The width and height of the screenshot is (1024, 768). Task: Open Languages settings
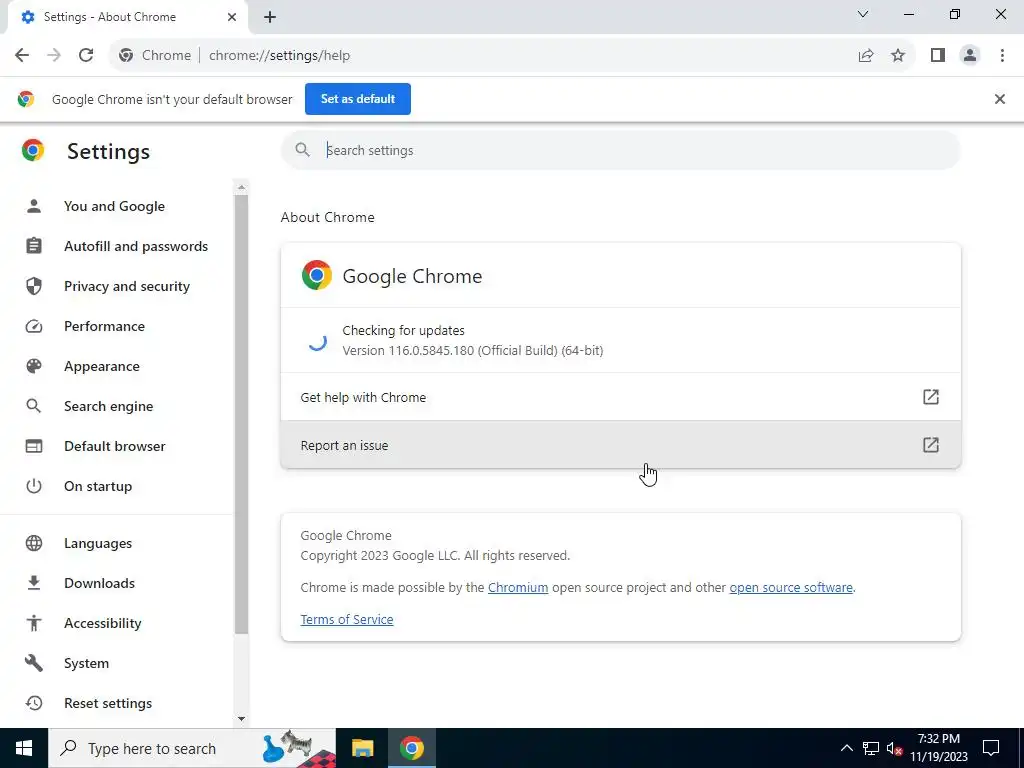click(x=98, y=543)
